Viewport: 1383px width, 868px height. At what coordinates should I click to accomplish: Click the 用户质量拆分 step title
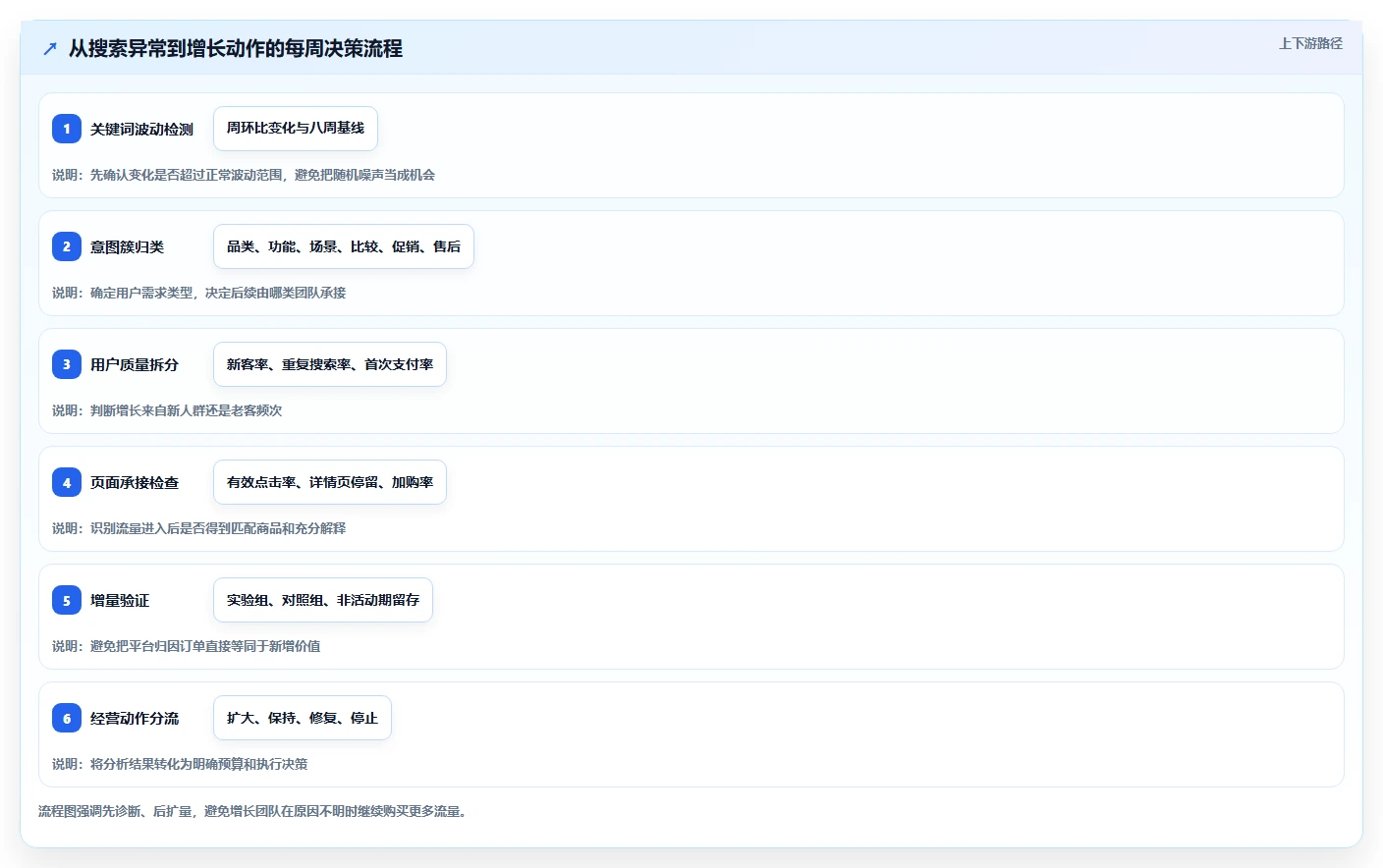135,364
